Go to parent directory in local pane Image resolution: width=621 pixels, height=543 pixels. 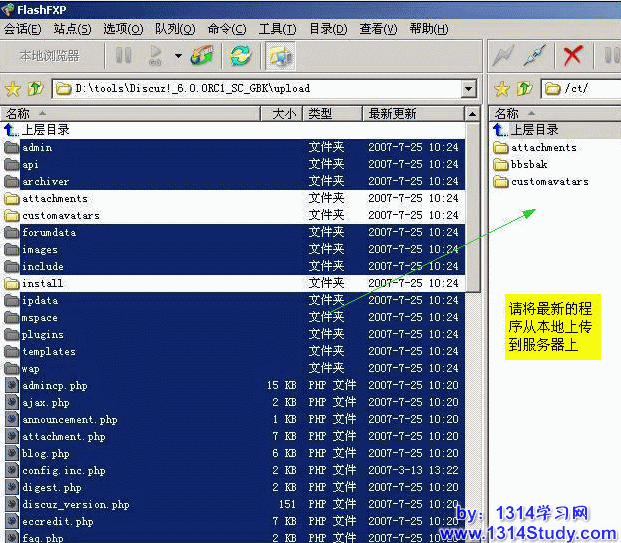tap(45, 130)
